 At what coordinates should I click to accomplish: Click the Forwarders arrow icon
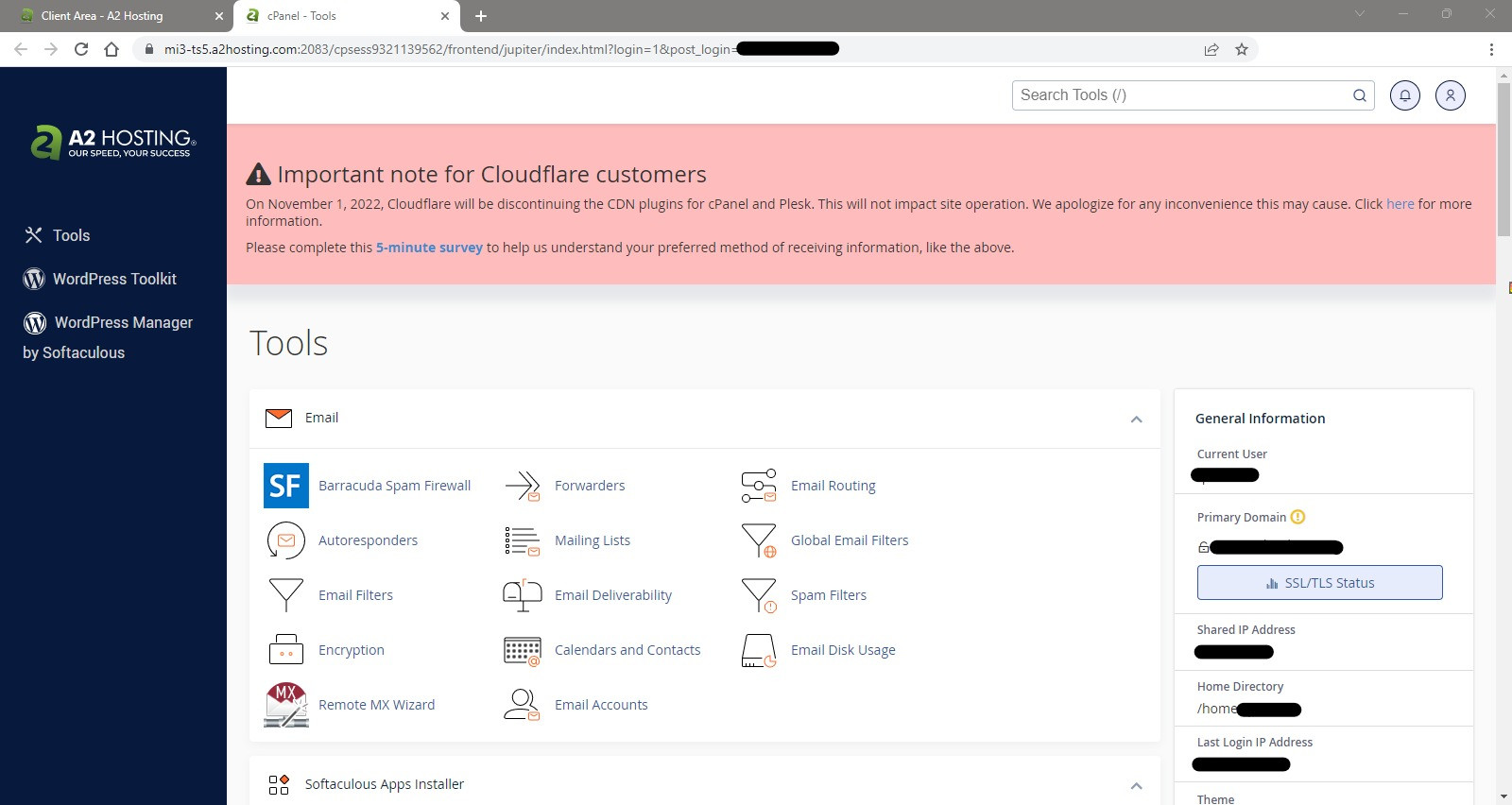pyautogui.click(x=523, y=486)
